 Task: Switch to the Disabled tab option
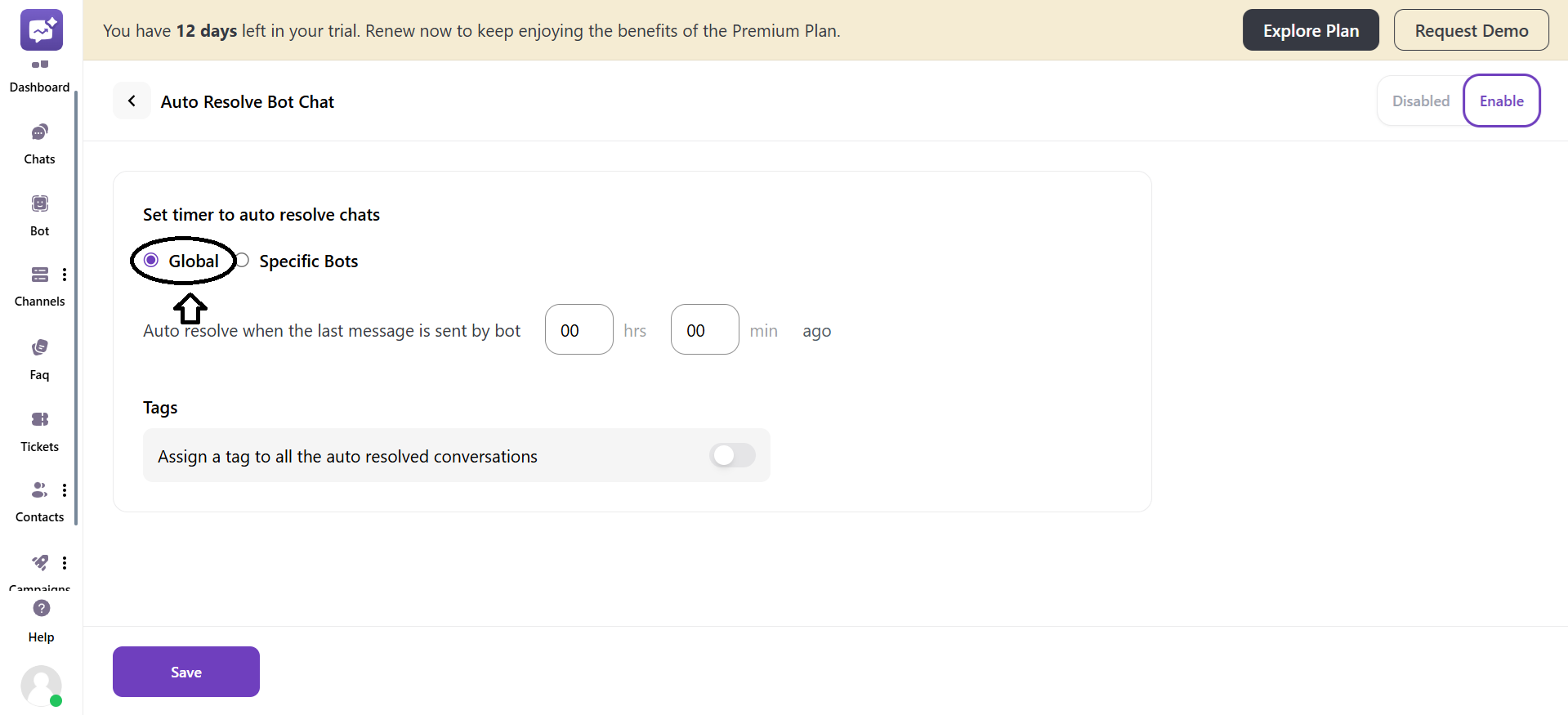[x=1420, y=101]
